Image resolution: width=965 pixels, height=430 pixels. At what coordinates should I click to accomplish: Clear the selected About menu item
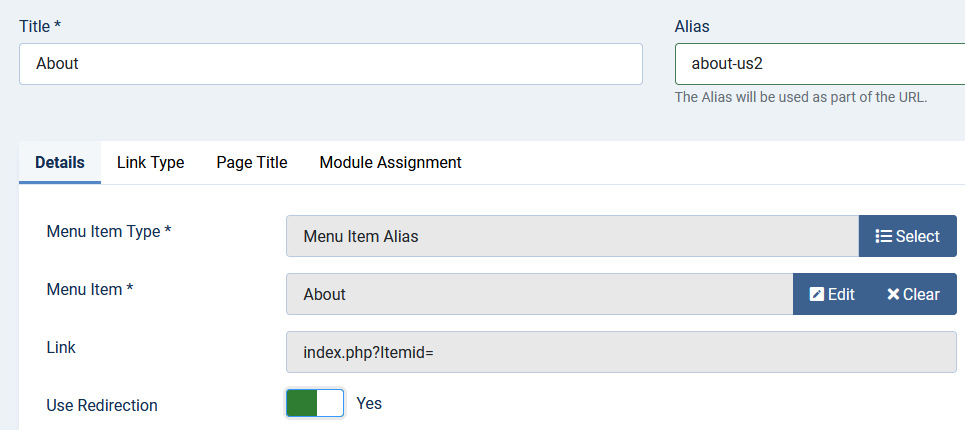(913, 295)
